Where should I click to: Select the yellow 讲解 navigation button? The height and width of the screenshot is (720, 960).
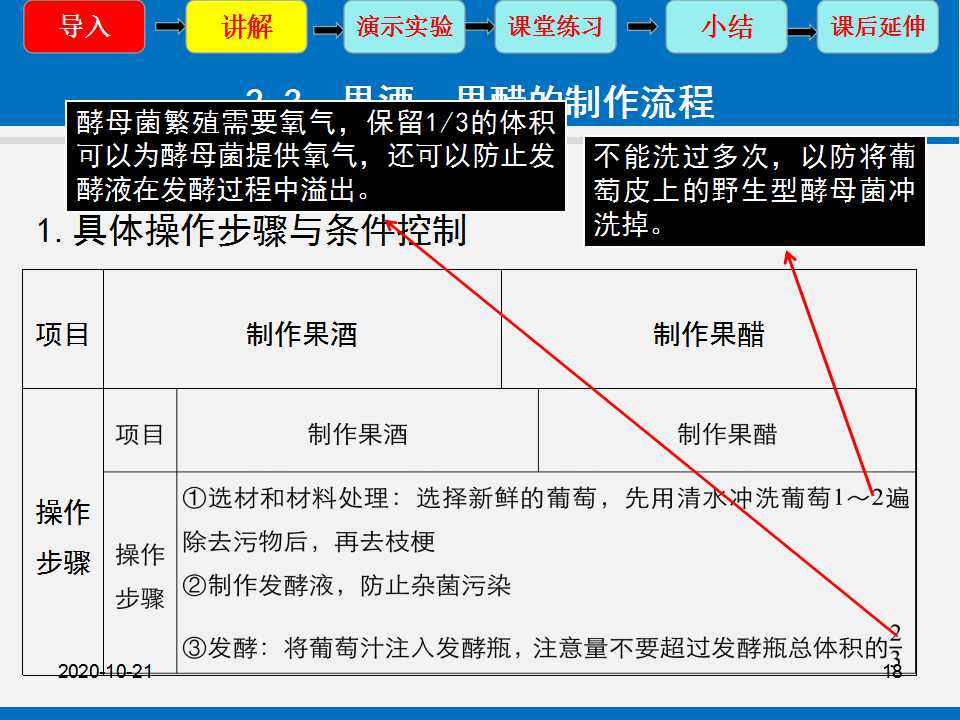pos(246,27)
